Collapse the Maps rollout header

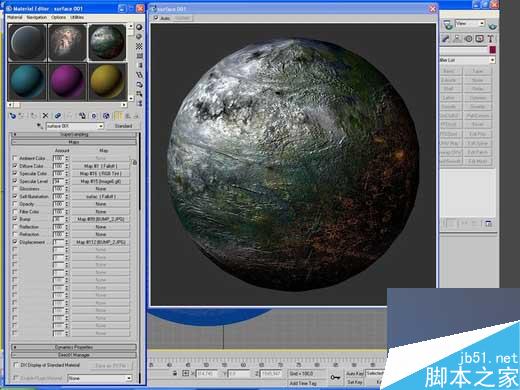pyautogui.click(x=74, y=142)
